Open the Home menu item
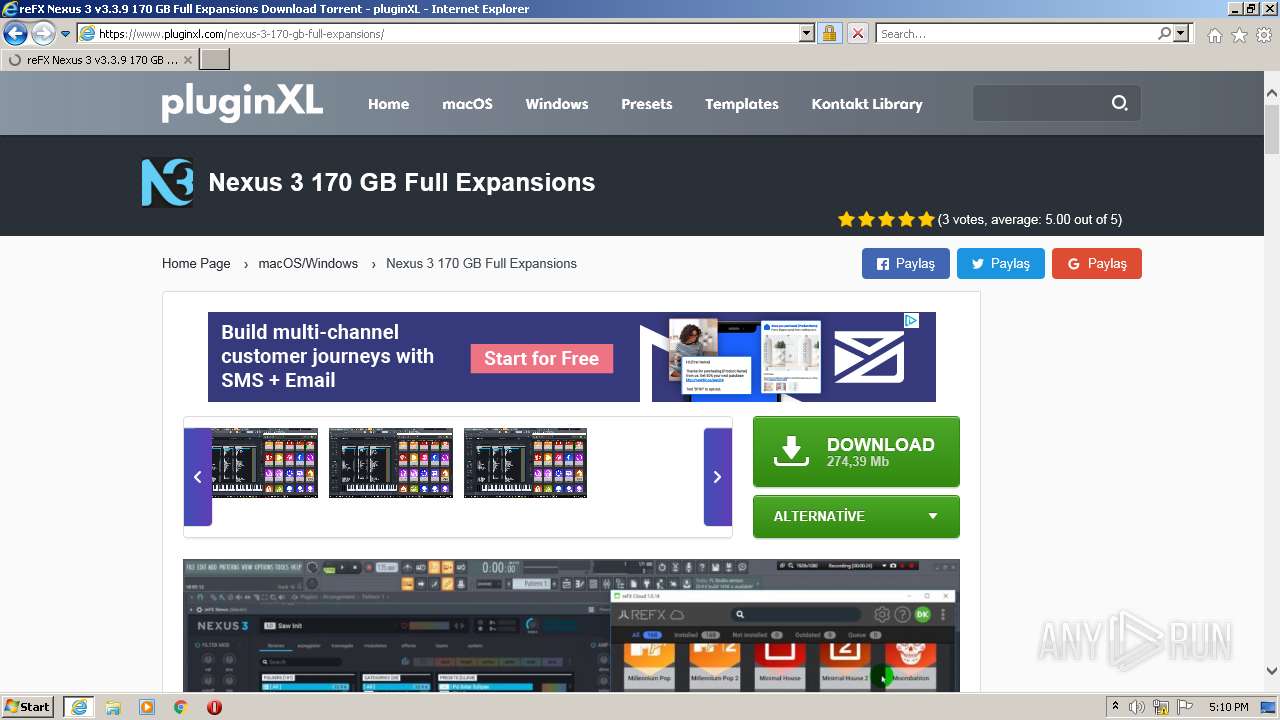This screenshot has height=720, width=1280. click(x=388, y=104)
